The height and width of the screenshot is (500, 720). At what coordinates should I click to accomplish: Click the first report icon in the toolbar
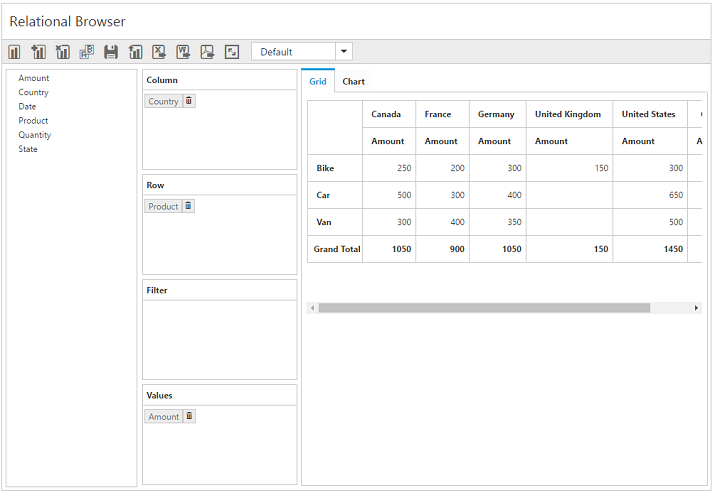point(15,52)
